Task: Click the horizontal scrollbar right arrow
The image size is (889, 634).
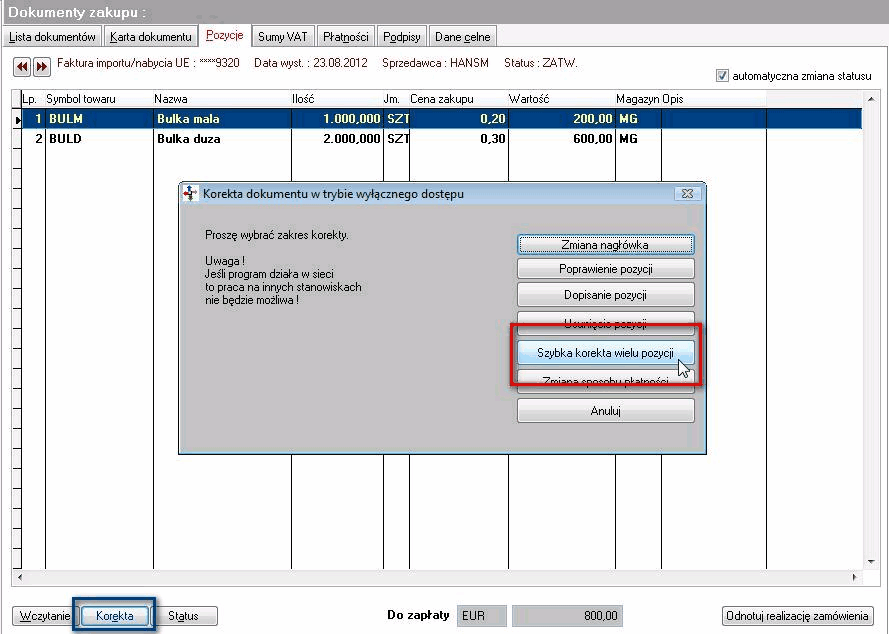Action: tap(854, 577)
